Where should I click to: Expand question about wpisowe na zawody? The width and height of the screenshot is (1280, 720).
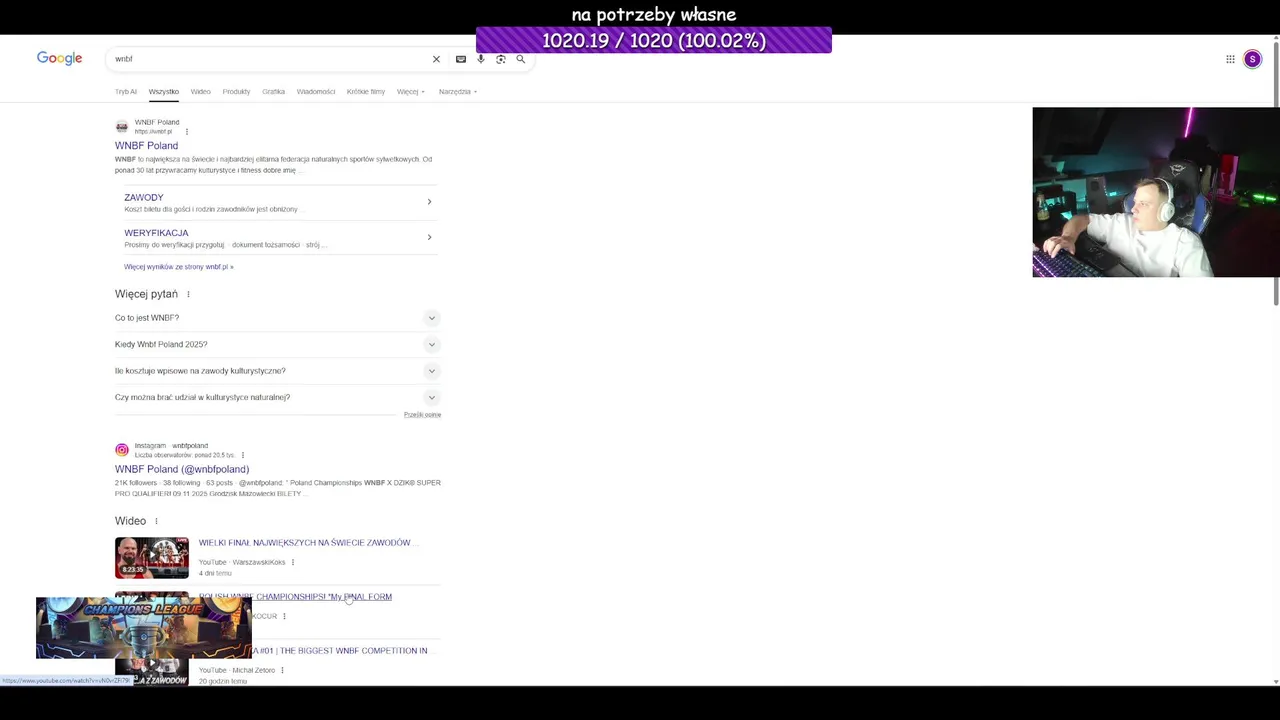(x=278, y=371)
